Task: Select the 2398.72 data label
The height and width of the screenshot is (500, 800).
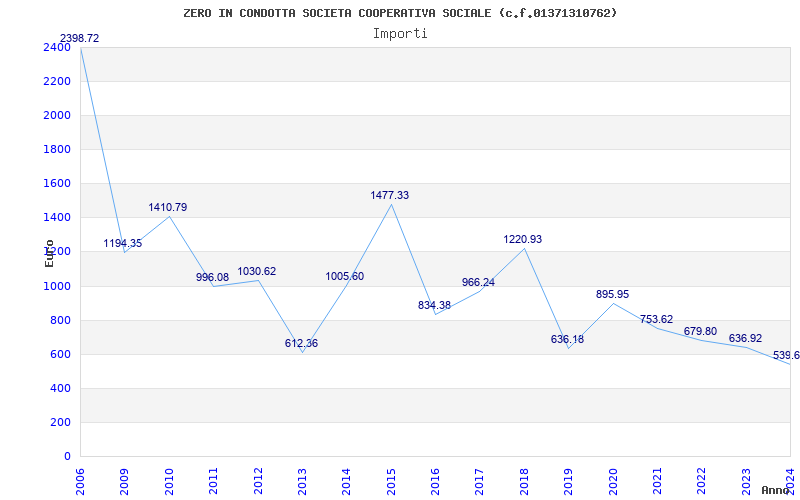Action: coord(80,38)
